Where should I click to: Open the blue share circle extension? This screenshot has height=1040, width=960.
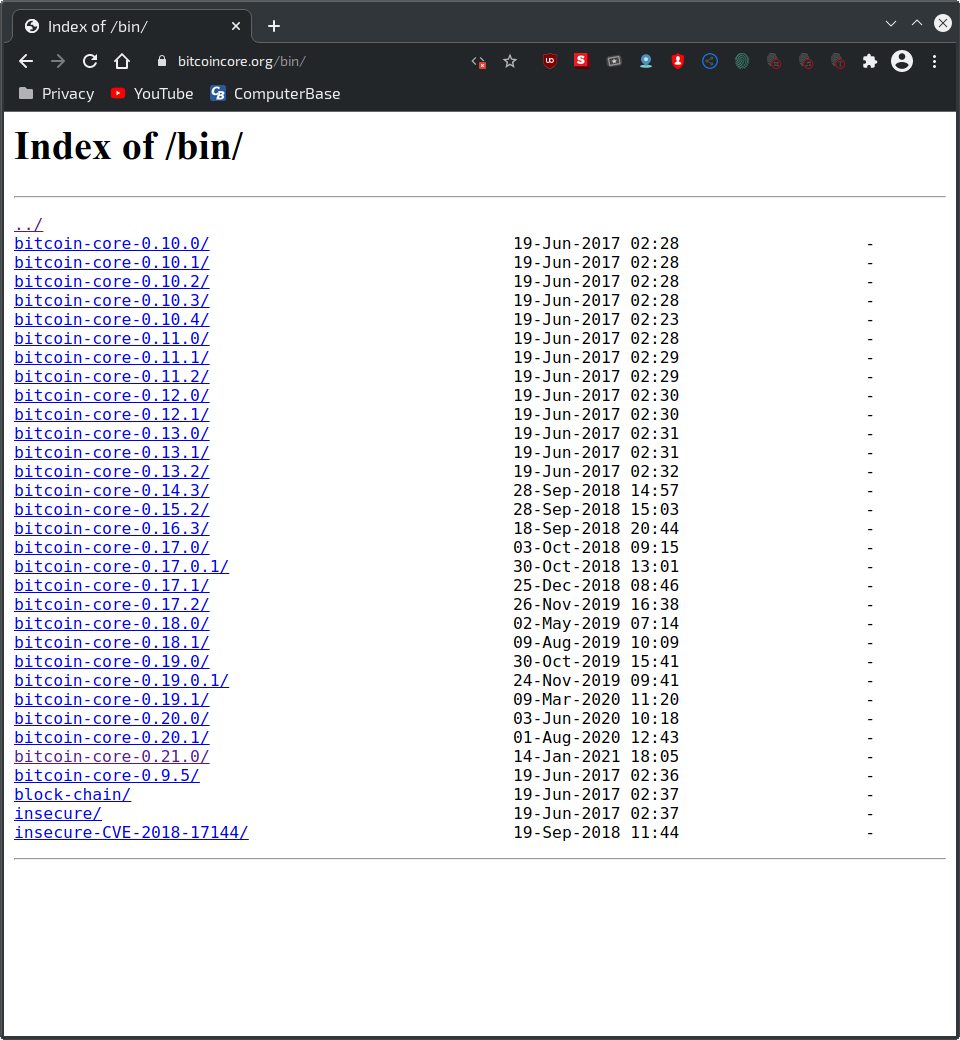(x=710, y=61)
